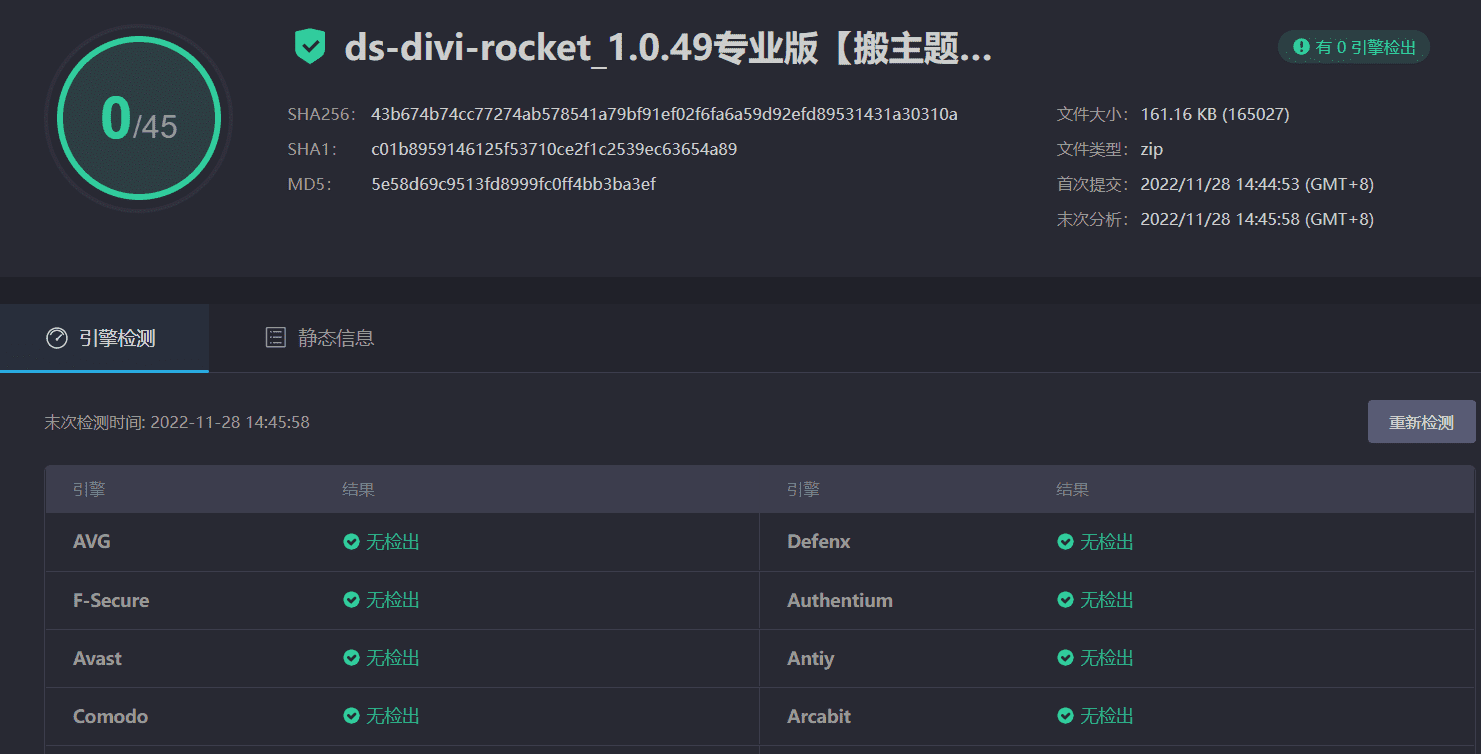
Task: Click the green shield icon beside file name
Action: [x=310, y=47]
